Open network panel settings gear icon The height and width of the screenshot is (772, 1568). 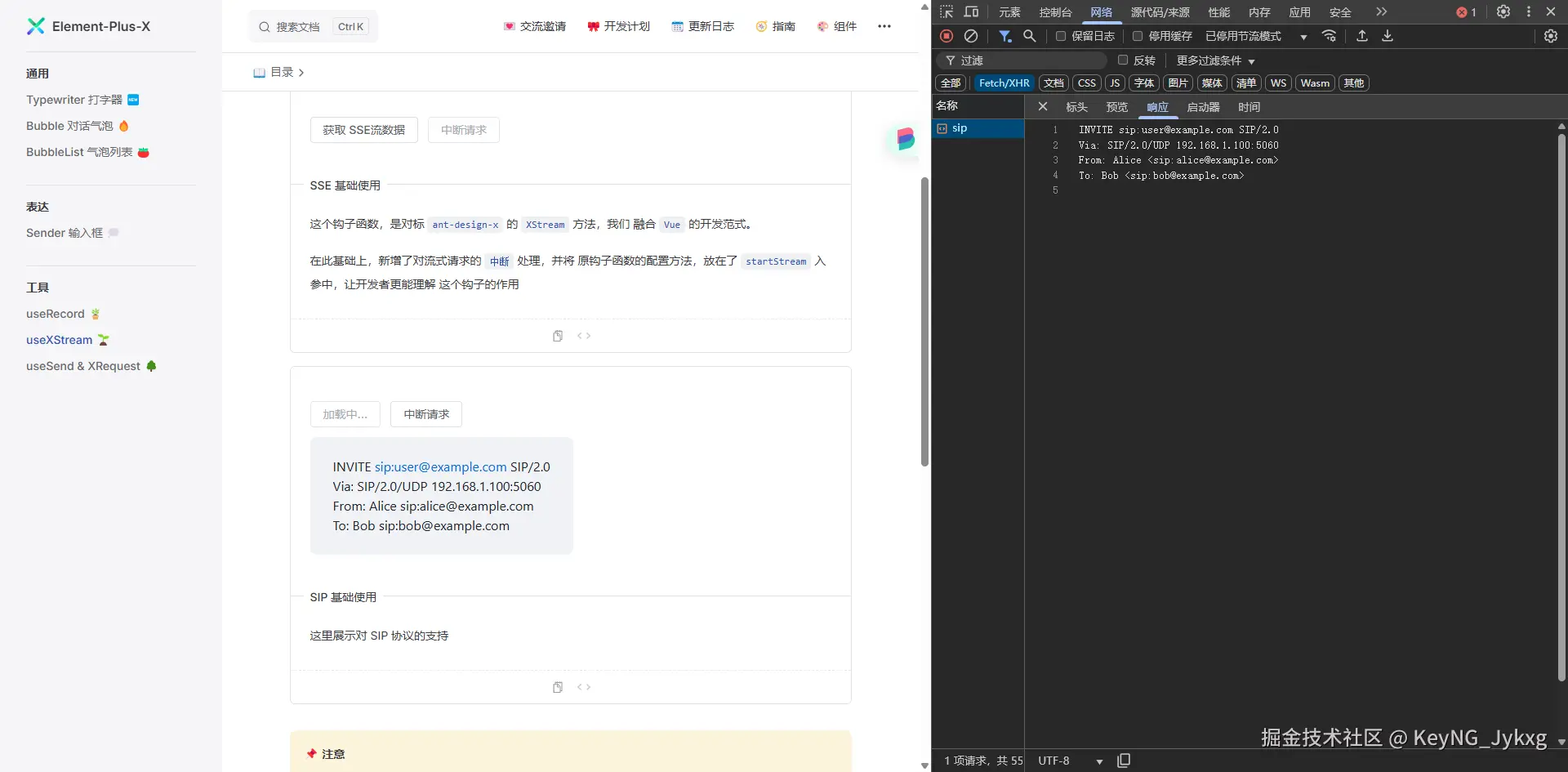click(1551, 36)
